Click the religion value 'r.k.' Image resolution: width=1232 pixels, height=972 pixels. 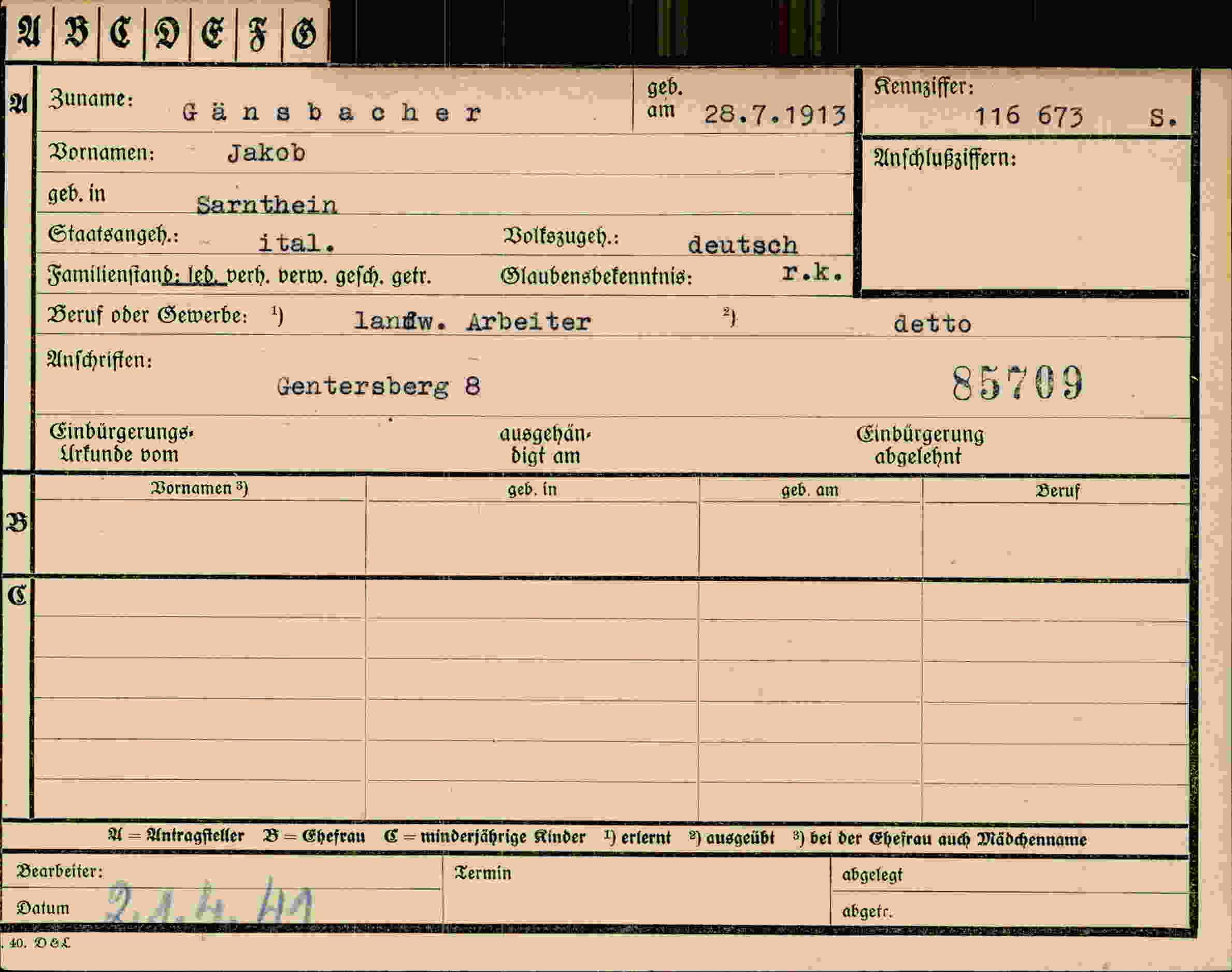812,273
